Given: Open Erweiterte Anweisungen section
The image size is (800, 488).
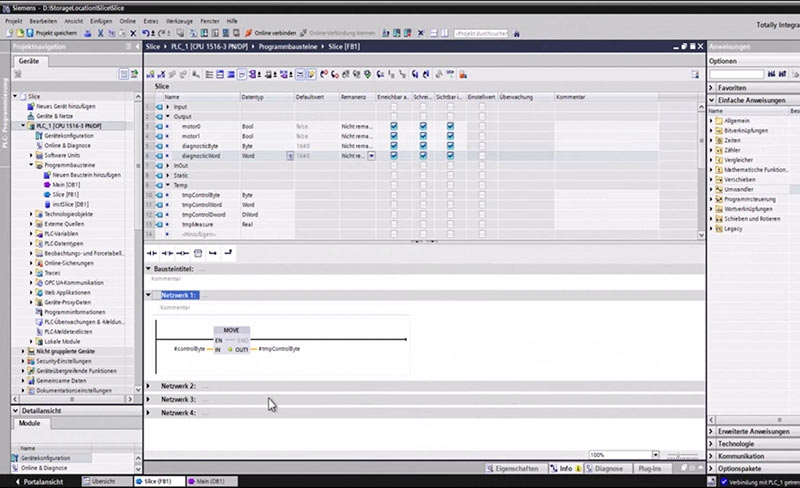Looking at the screenshot, I should [x=753, y=431].
